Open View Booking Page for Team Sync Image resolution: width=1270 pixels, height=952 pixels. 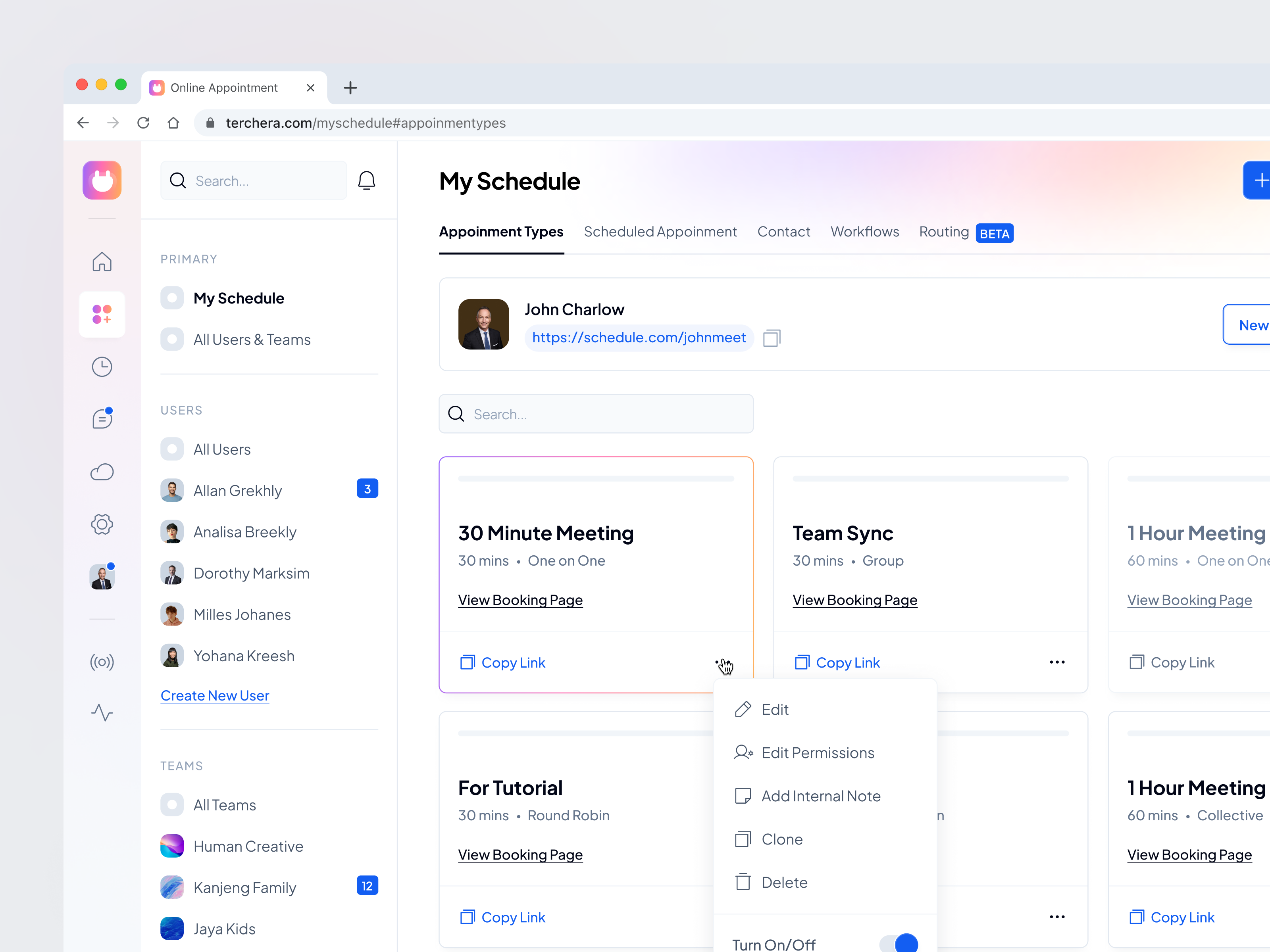tap(854, 600)
